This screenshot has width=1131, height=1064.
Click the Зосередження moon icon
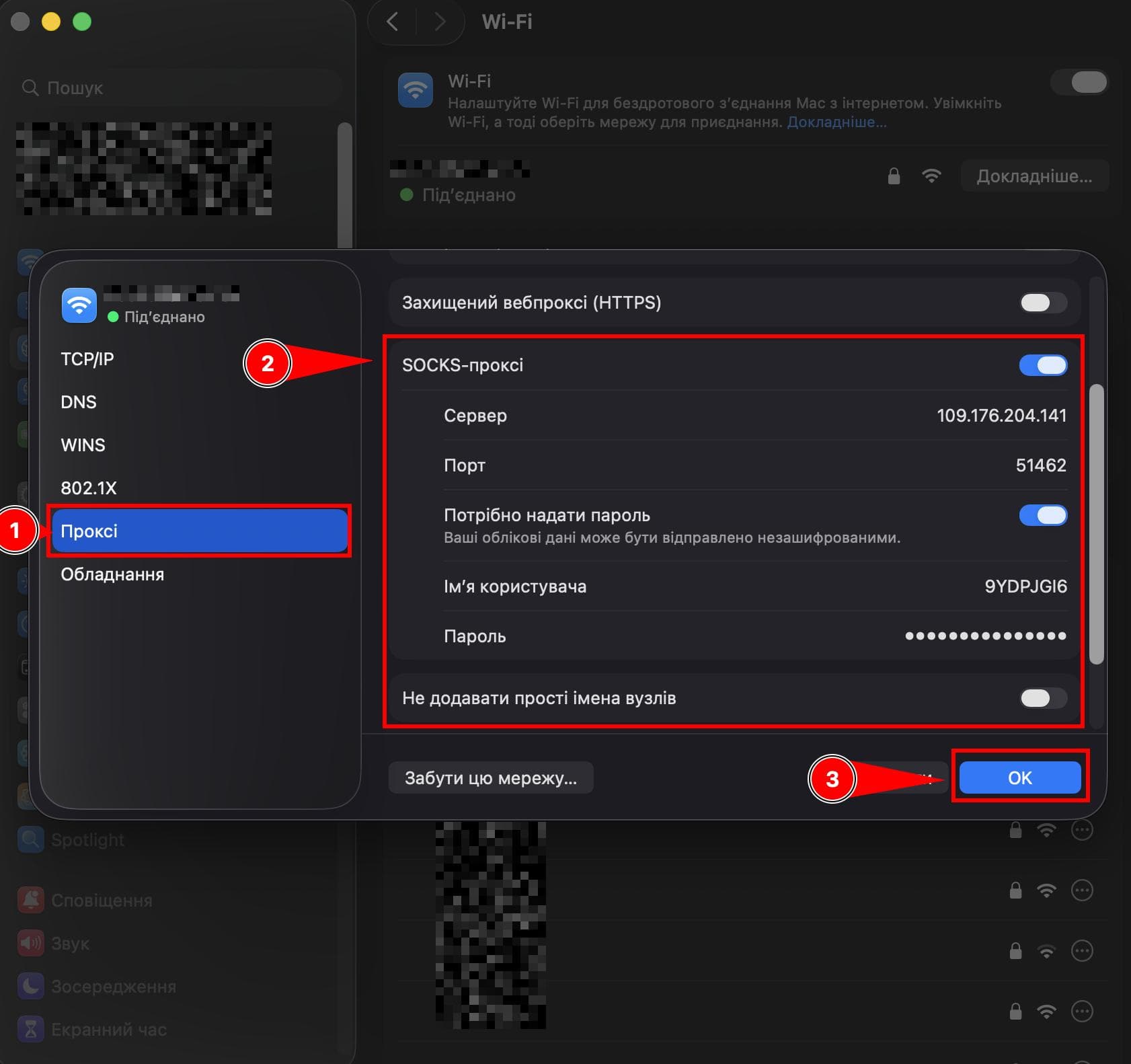(x=31, y=987)
